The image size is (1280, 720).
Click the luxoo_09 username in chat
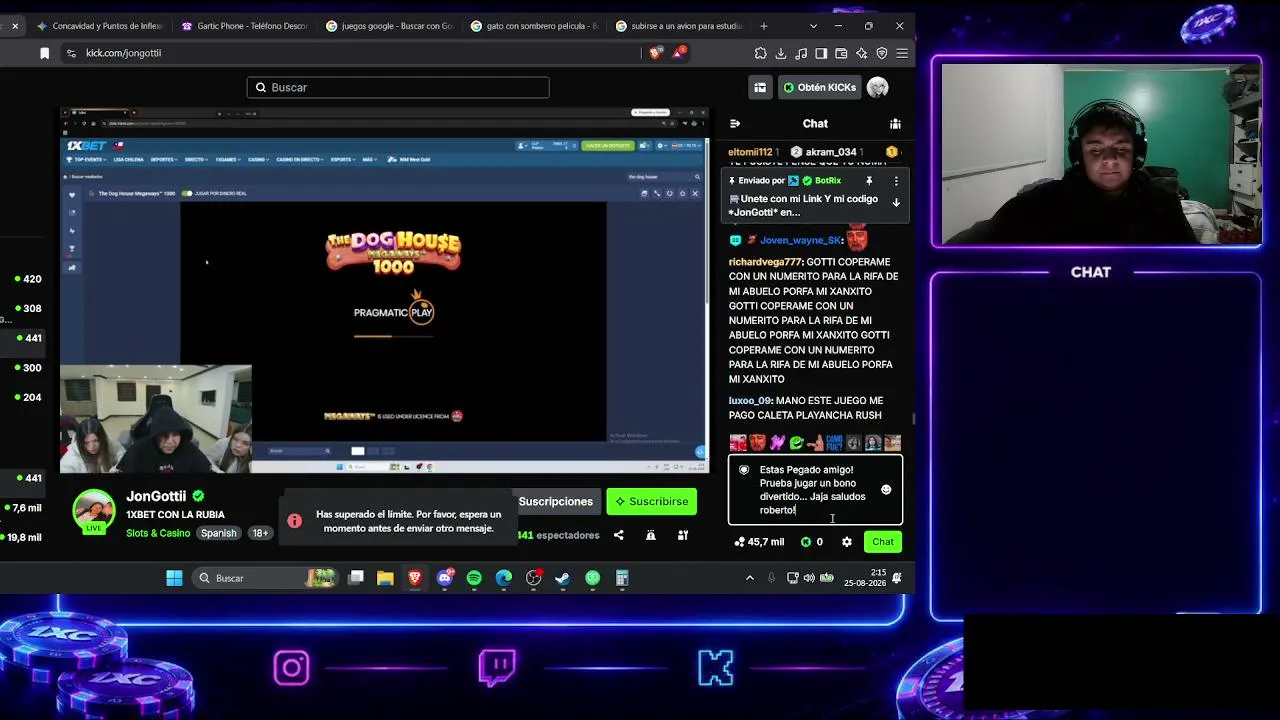[750, 401]
